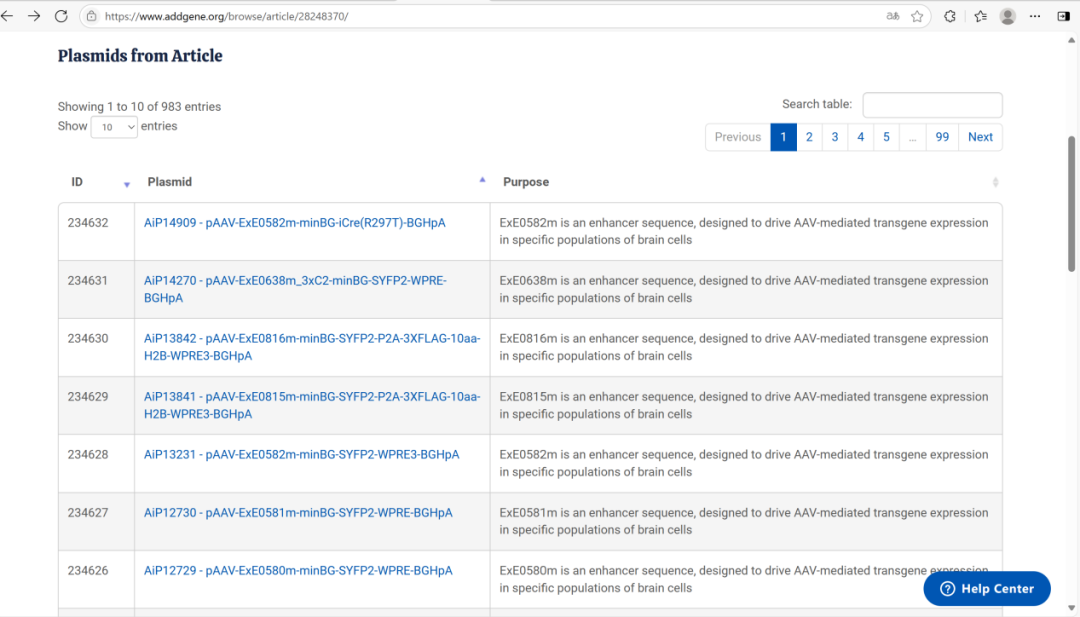Jump to page 99 of results

click(x=942, y=137)
